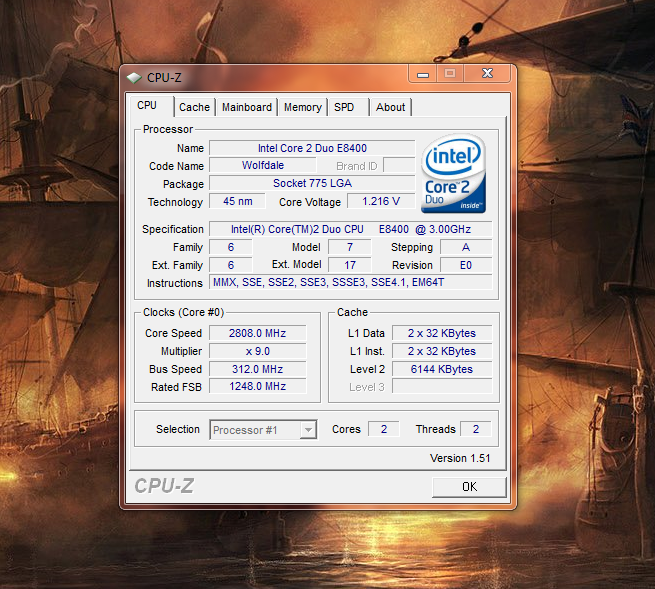The image size is (655, 589).
Task: Click the L1 Inst. cache value
Action: tap(442, 351)
